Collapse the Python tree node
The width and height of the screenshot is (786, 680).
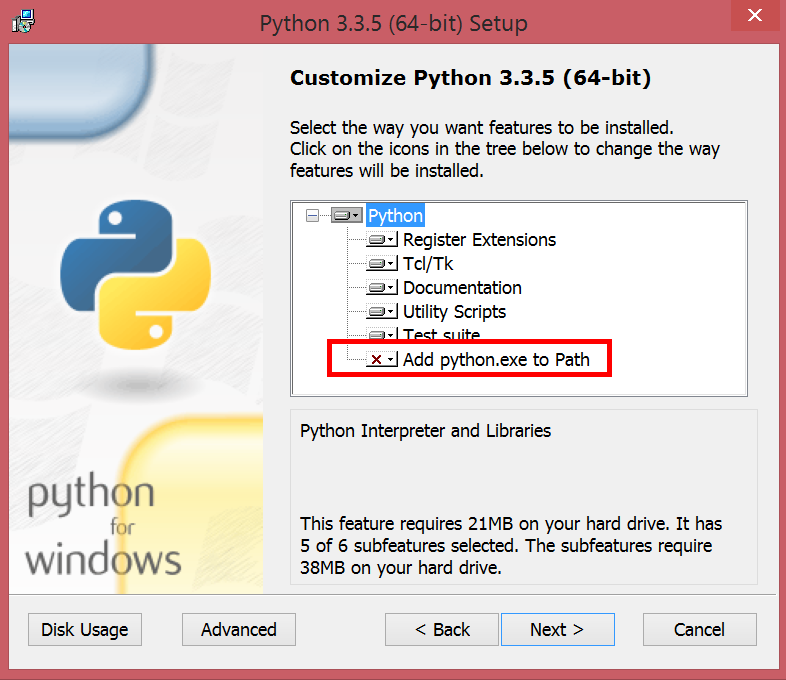point(313,216)
